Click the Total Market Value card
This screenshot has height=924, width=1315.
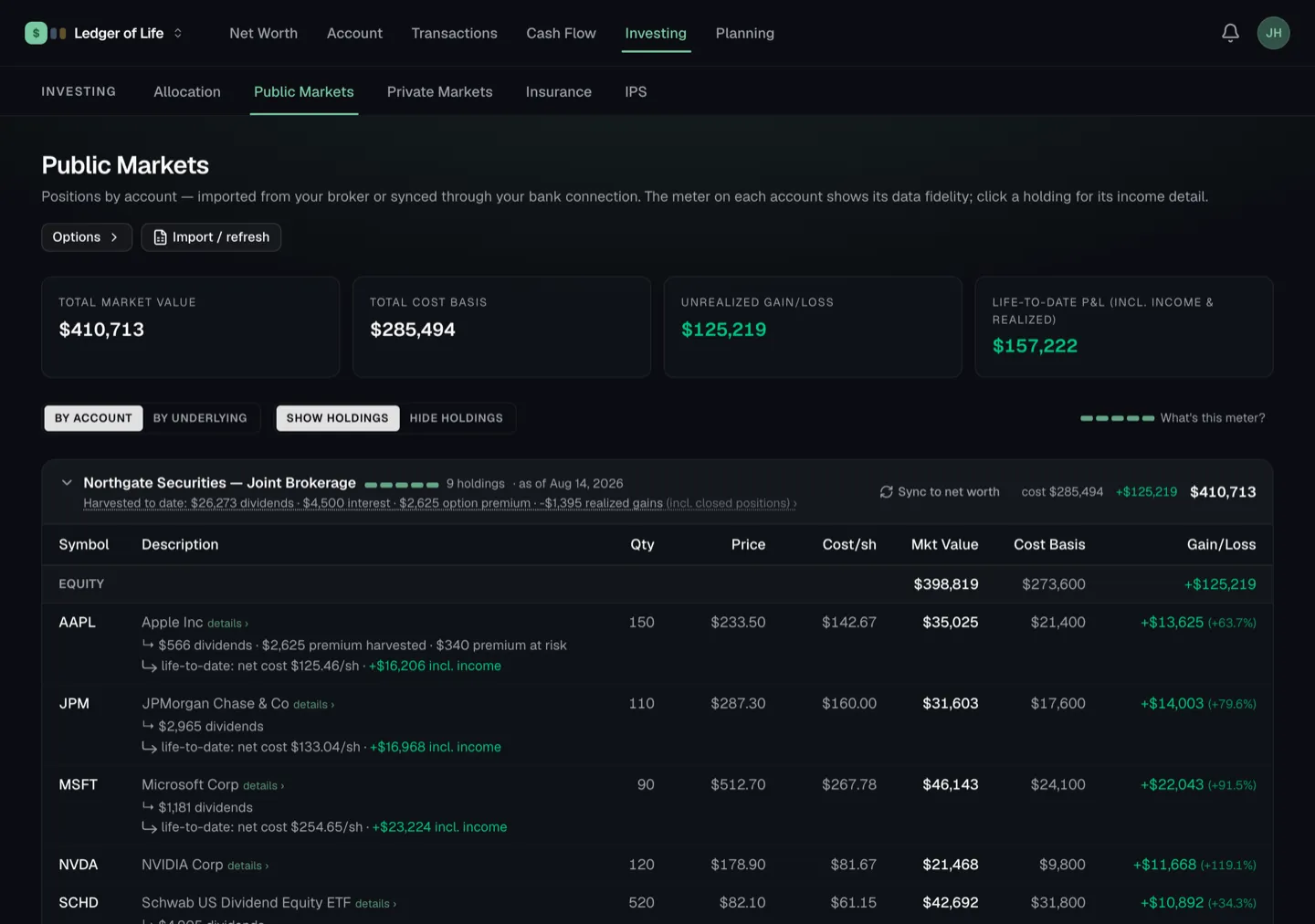190,327
